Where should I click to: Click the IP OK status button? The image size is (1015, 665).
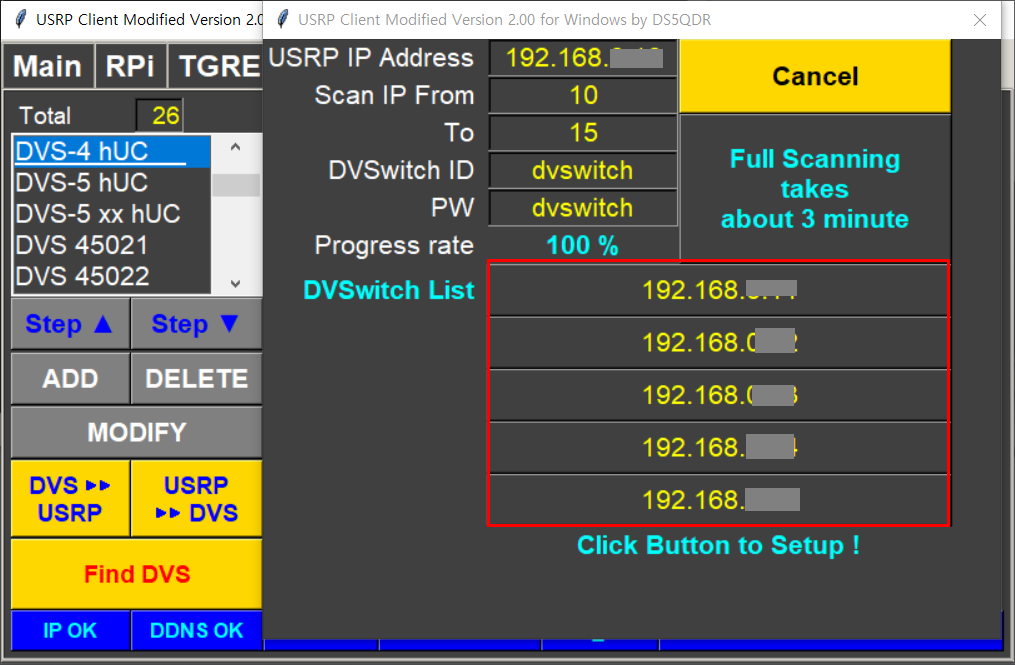point(70,630)
